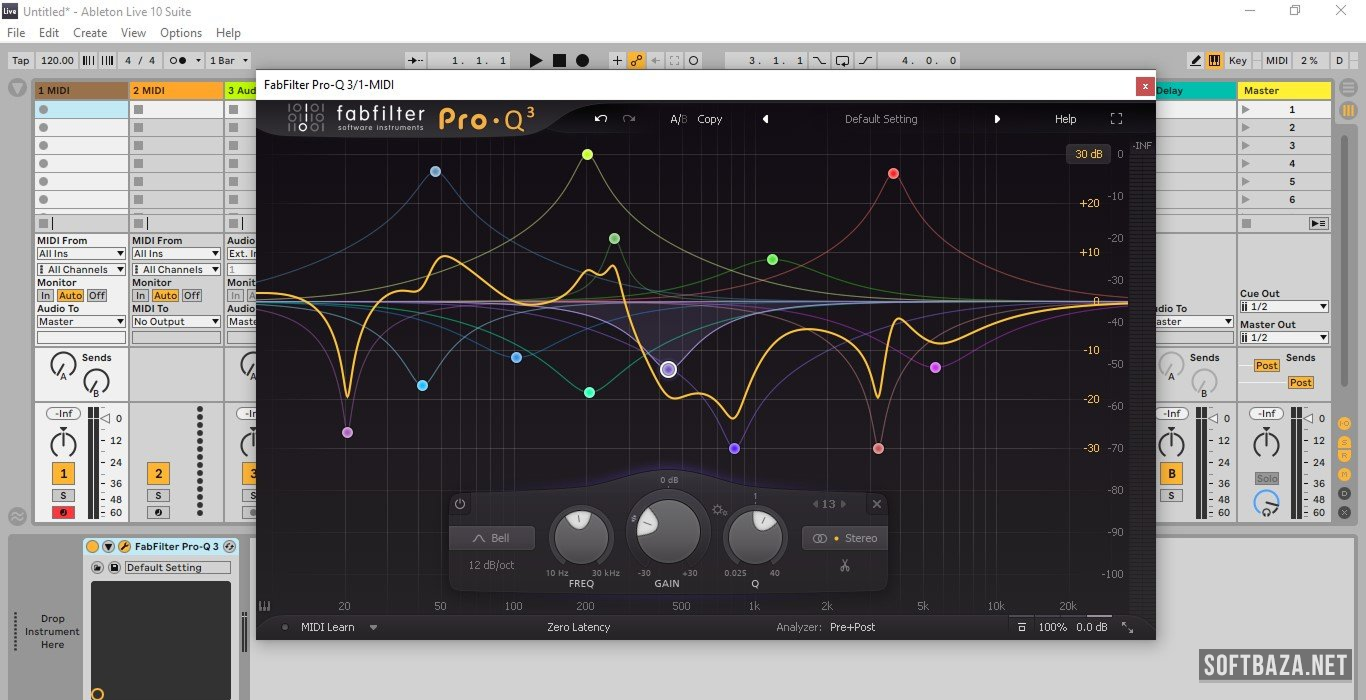Select the next band arrow right of 13

[x=843, y=504]
